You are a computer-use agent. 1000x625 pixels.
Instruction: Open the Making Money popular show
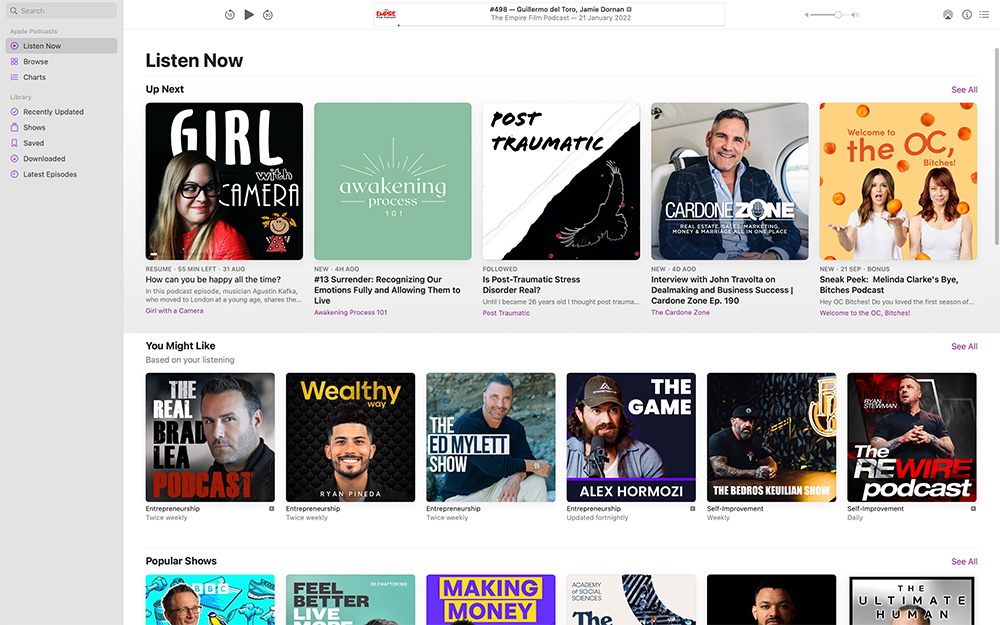pos(490,599)
